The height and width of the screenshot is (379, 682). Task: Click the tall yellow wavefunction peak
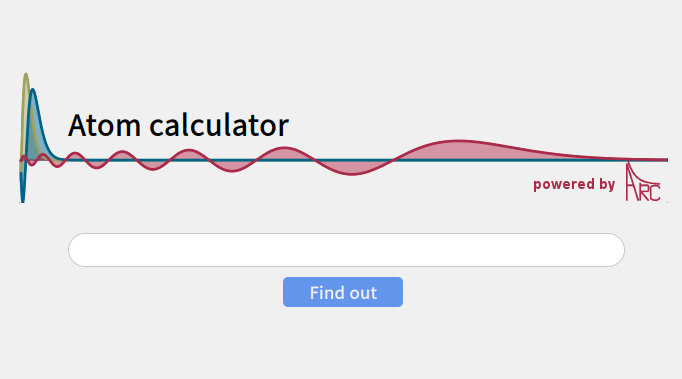pos(26,85)
